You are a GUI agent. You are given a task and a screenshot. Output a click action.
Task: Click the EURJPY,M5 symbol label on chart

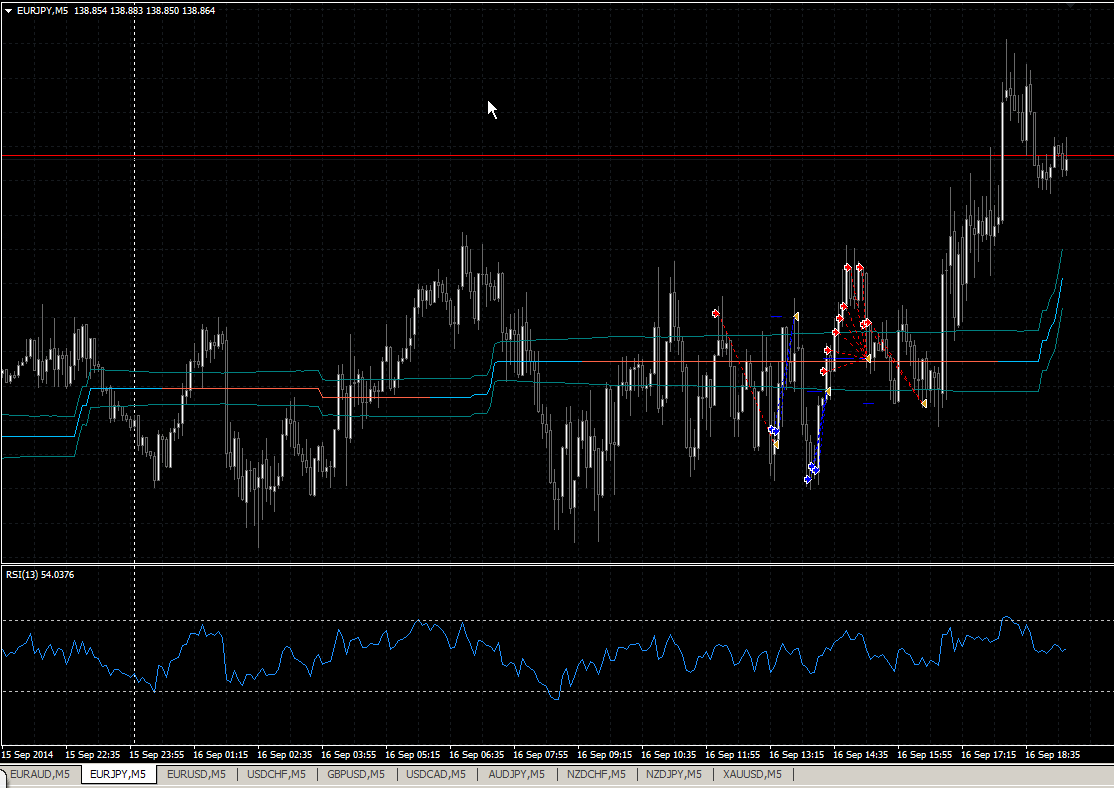(43, 11)
